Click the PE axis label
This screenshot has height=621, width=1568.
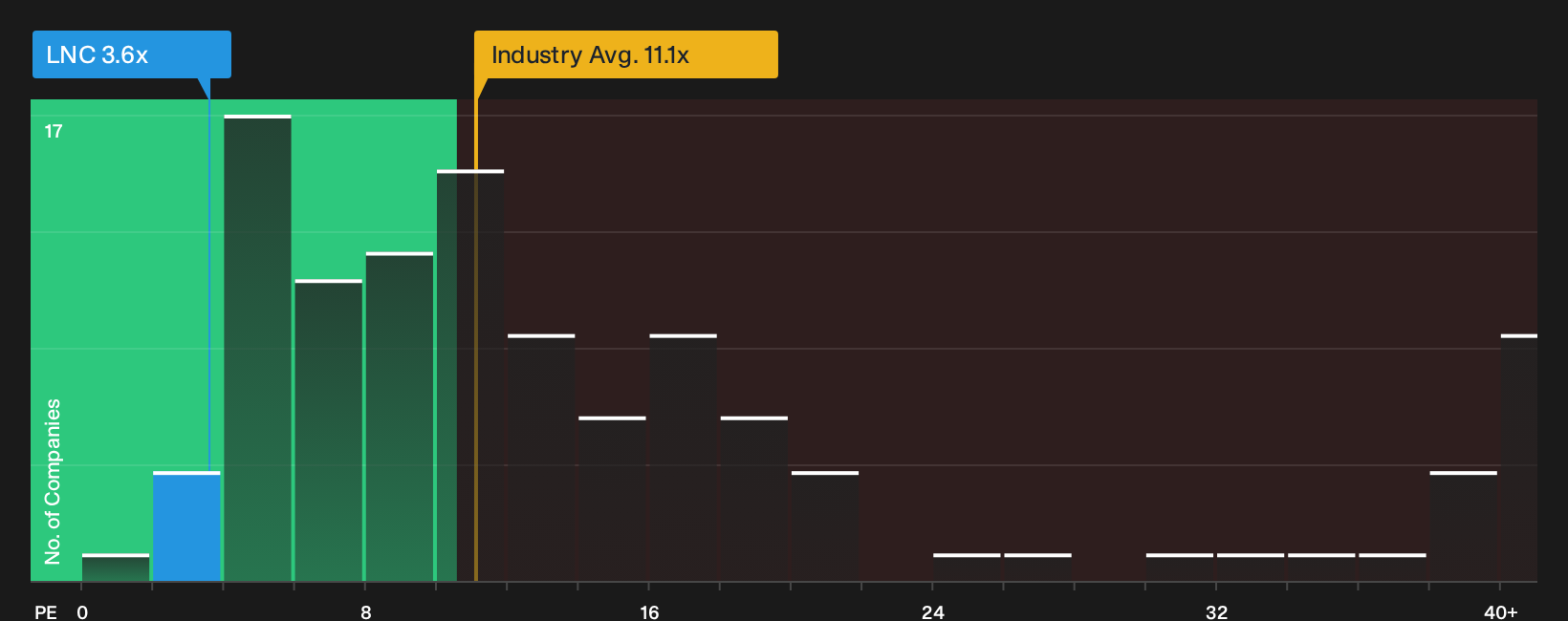[x=46, y=611]
